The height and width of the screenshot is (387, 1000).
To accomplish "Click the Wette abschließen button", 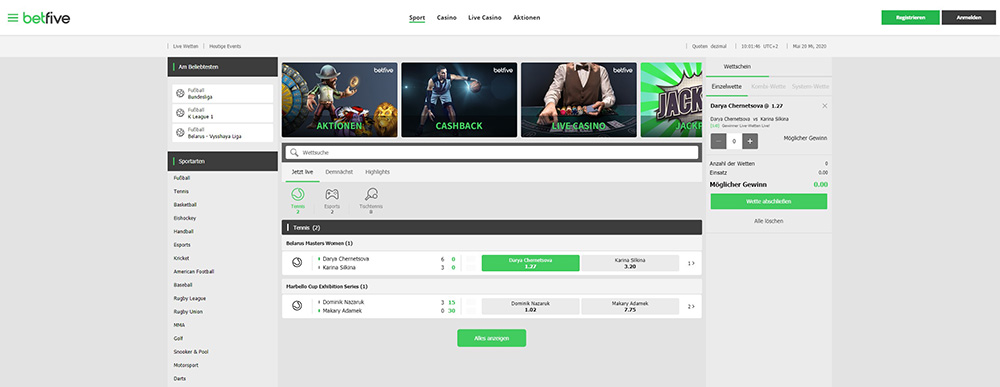I will 768,201.
